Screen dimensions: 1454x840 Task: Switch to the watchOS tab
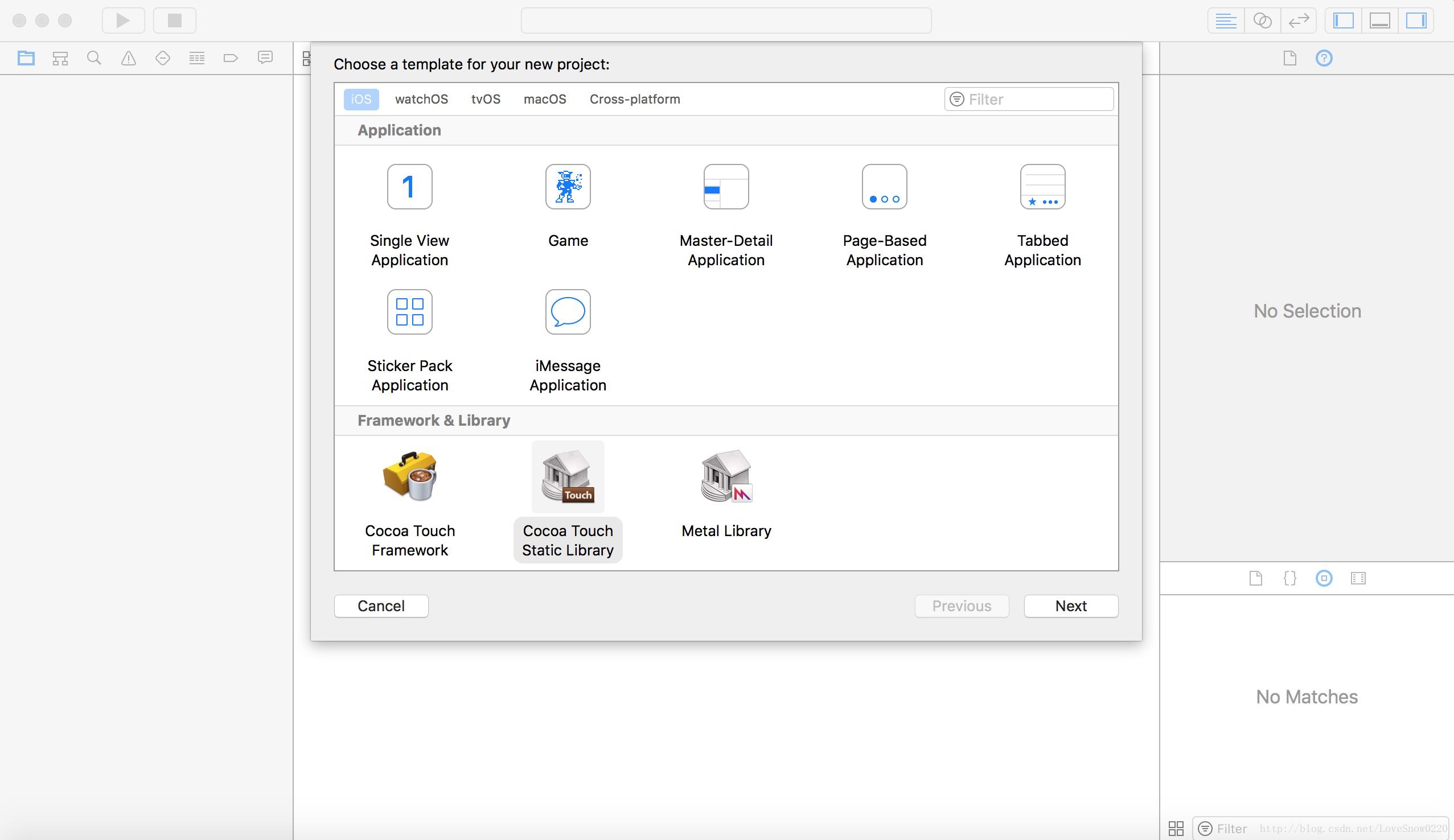[x=421, y=99]
